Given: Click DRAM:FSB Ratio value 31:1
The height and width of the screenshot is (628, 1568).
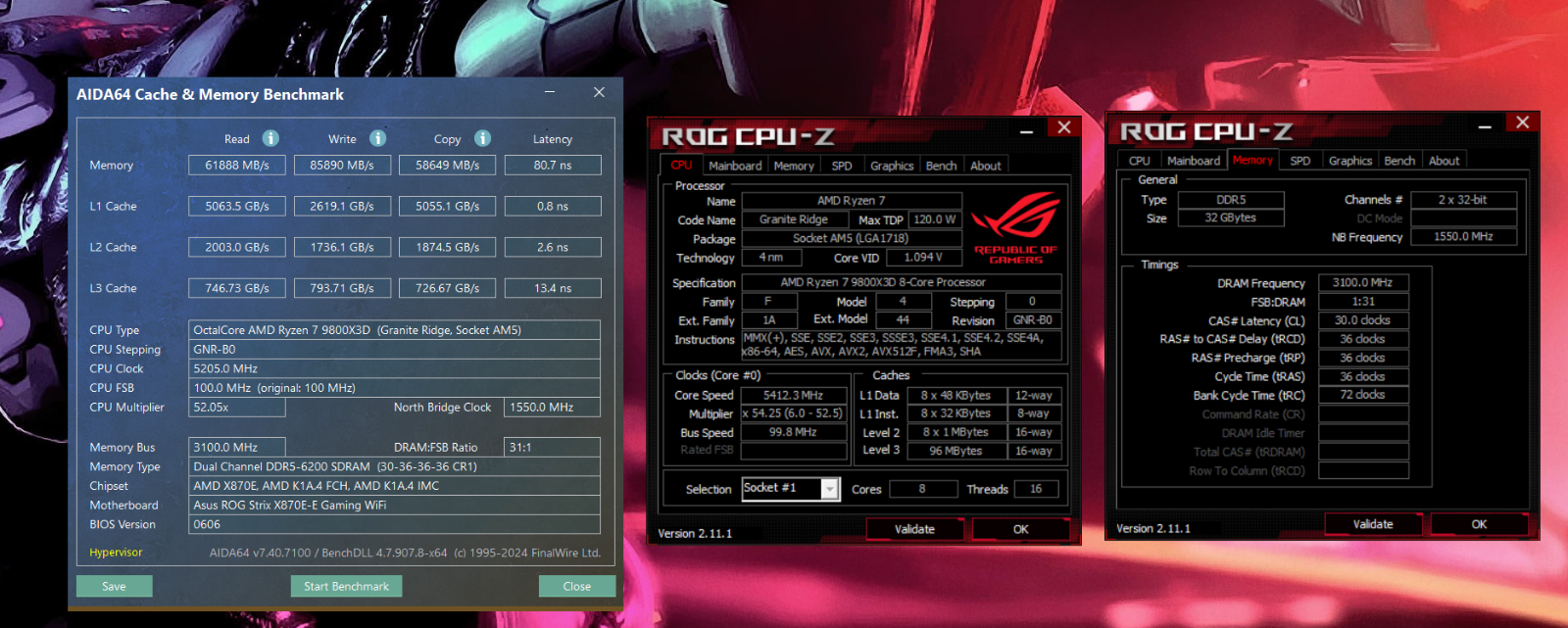Looking at the screenshot, I should click(x=553, y=447).
